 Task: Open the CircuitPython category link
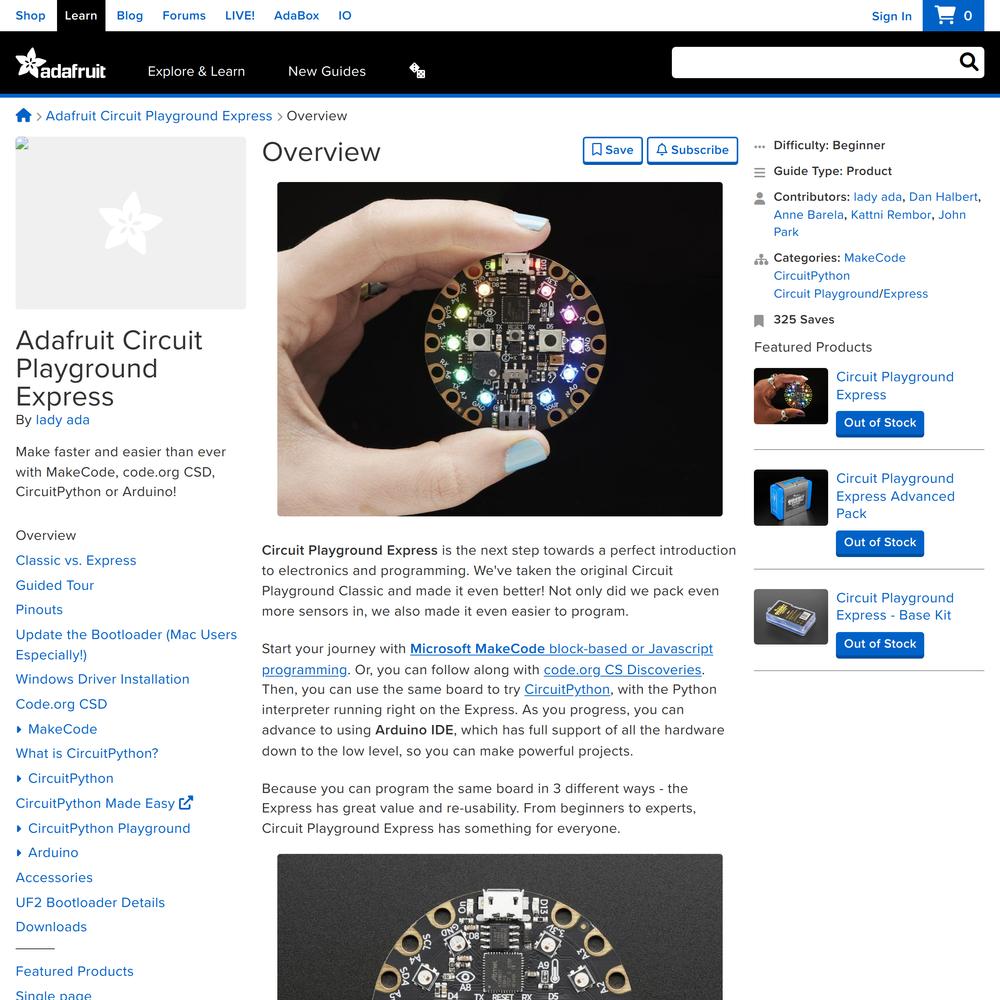(812, 276)
